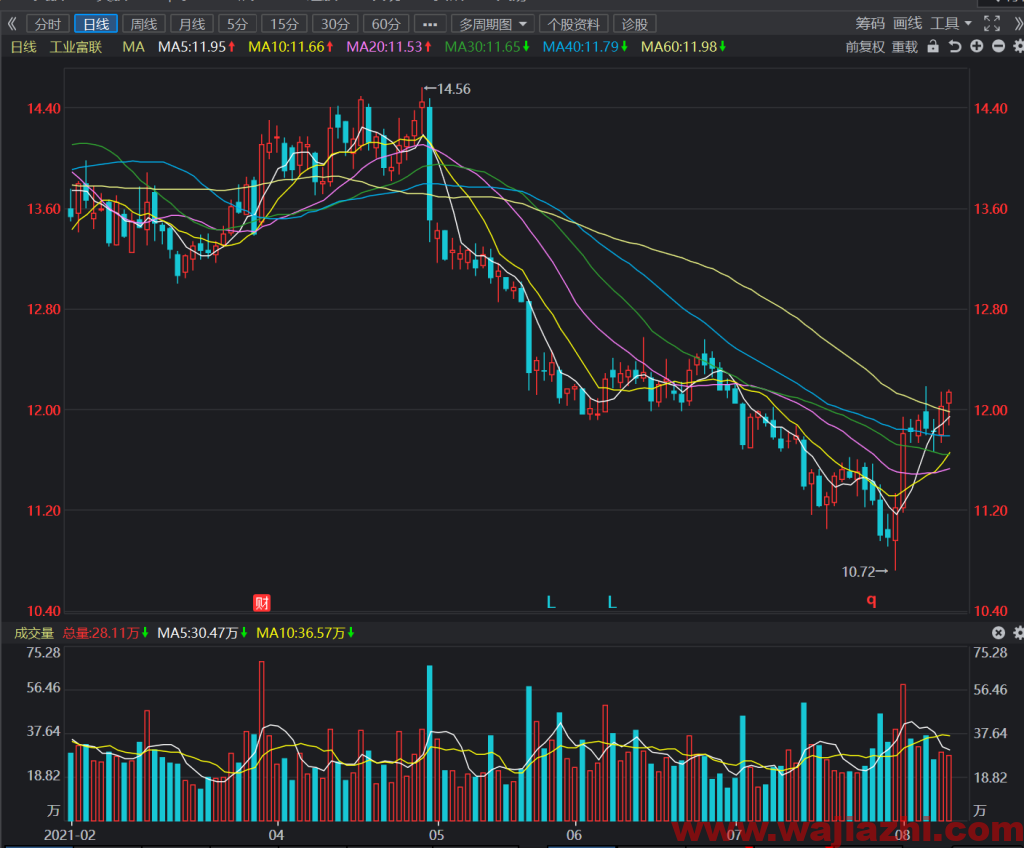Screen dimensions: 1024x848
Task: Select the 60分 period tab
Action: [385, 24]
